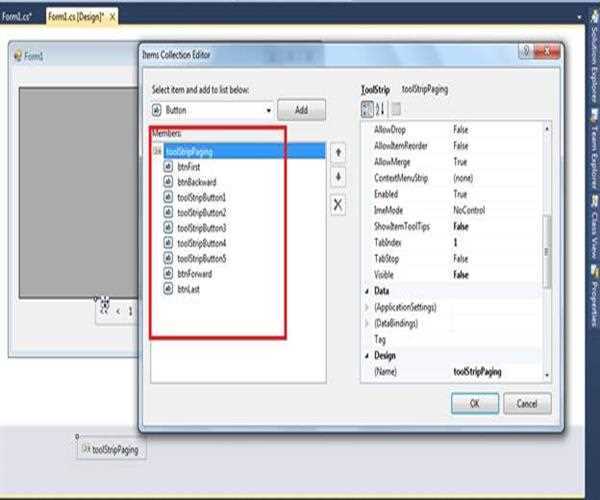Delete selected member with X button
The image size is (600, 500).
click(338, 204)
